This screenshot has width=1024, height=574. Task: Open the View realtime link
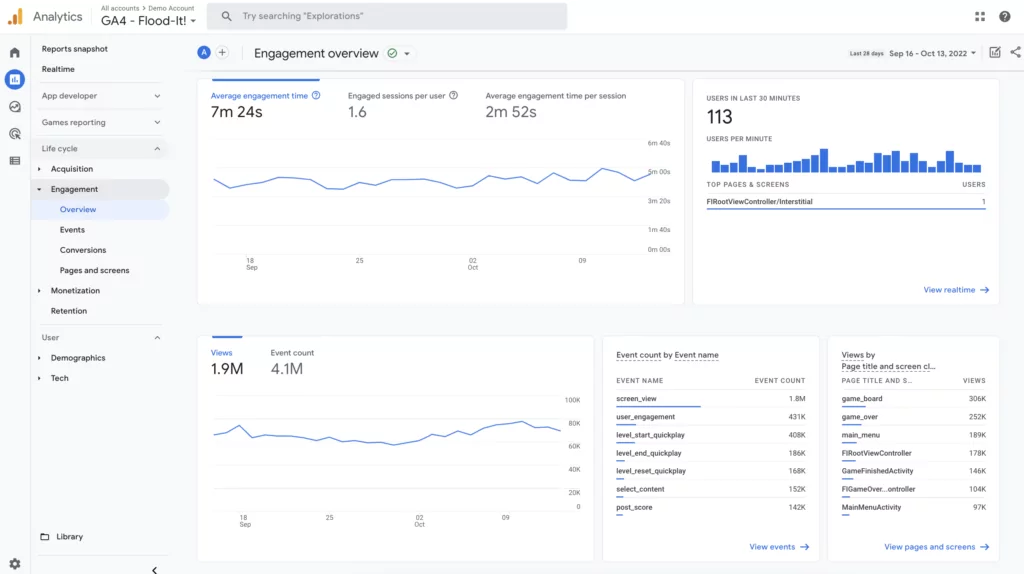[x=956, y=290]
